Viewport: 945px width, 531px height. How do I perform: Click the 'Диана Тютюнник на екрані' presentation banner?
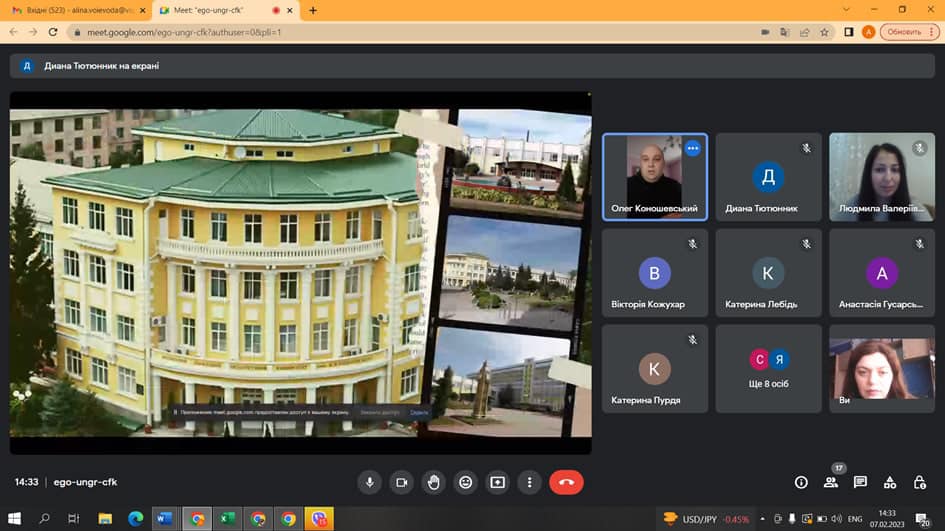point(472,66)
